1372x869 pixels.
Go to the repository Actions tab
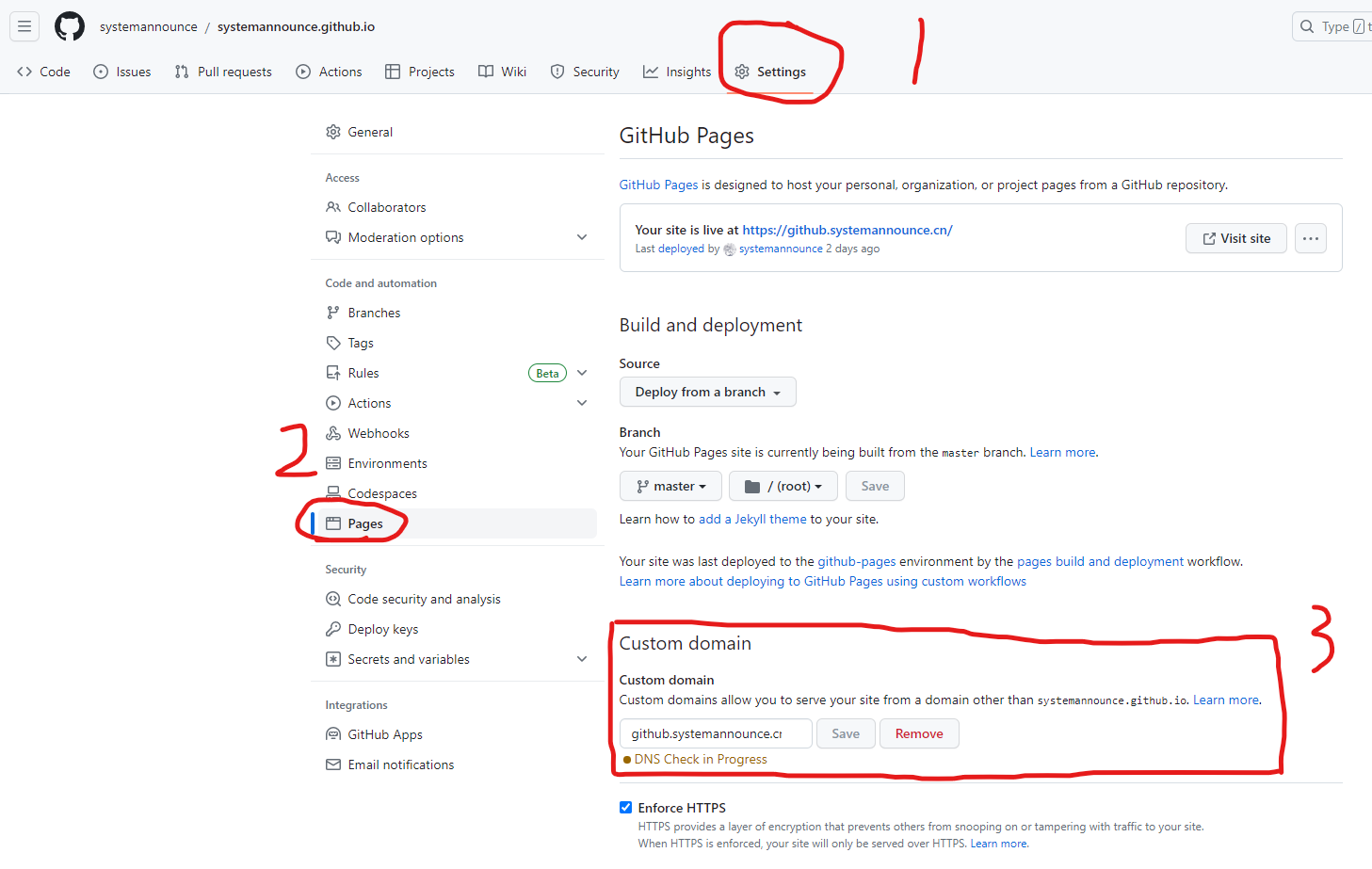click(x=329, y=72)
